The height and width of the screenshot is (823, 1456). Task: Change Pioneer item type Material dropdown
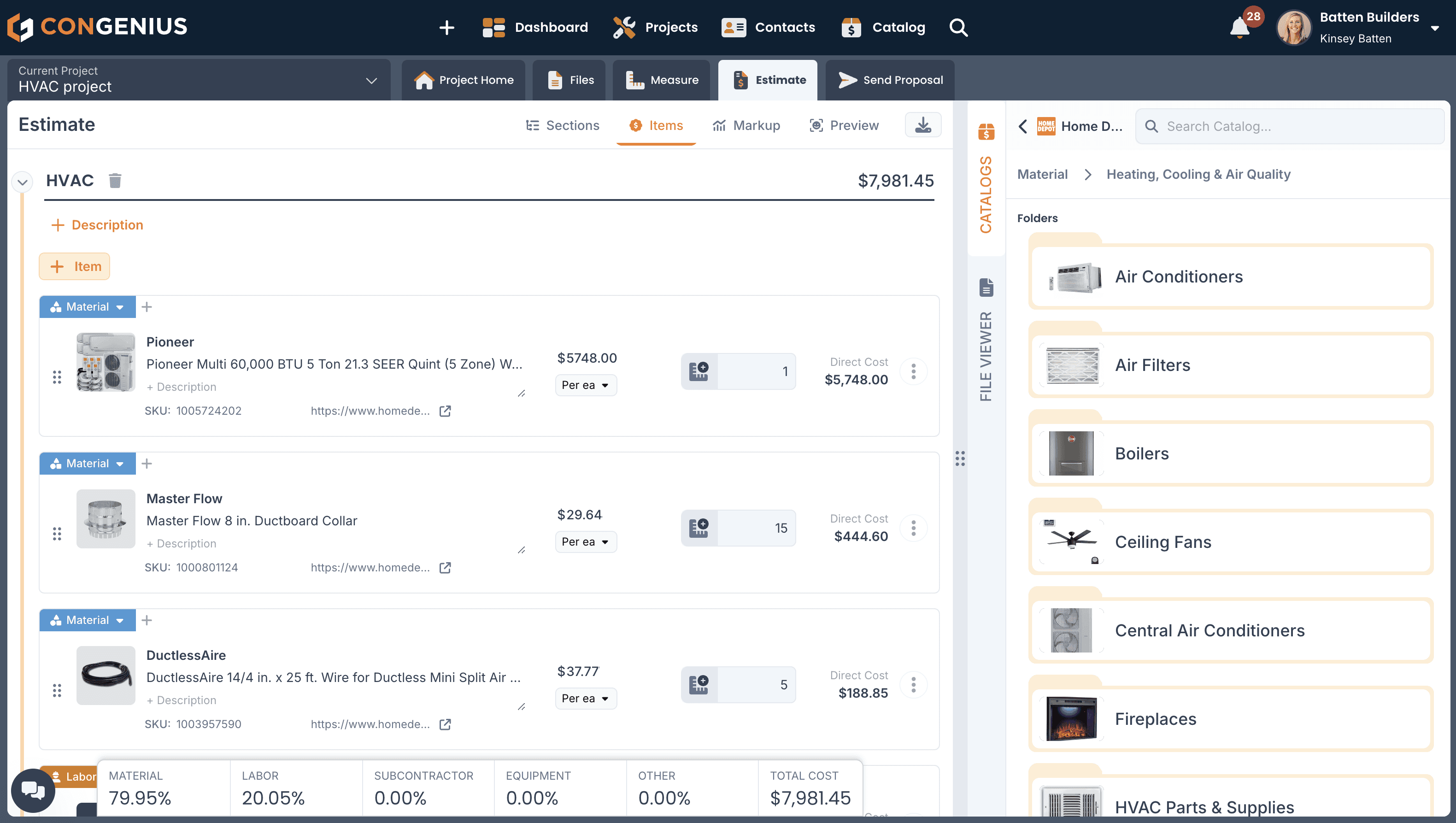(88, 307)
